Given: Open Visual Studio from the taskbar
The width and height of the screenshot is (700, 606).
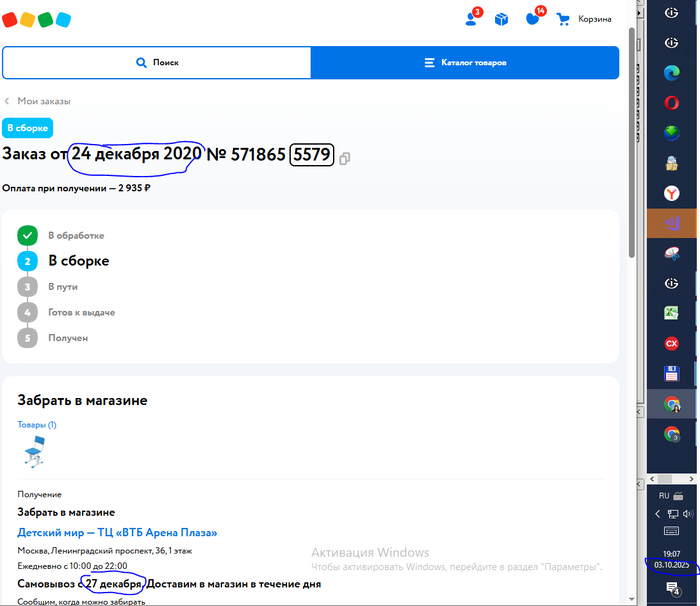Looking at the screenshot, I should point(672,223).
